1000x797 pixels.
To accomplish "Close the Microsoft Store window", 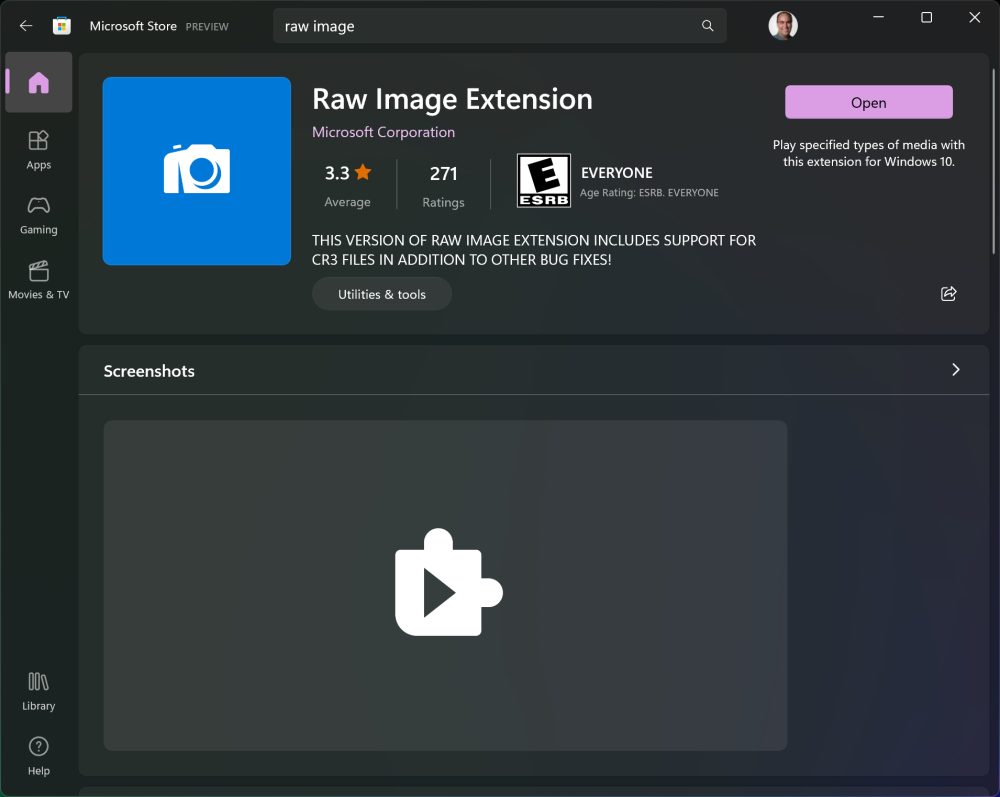I will [974, 17].
